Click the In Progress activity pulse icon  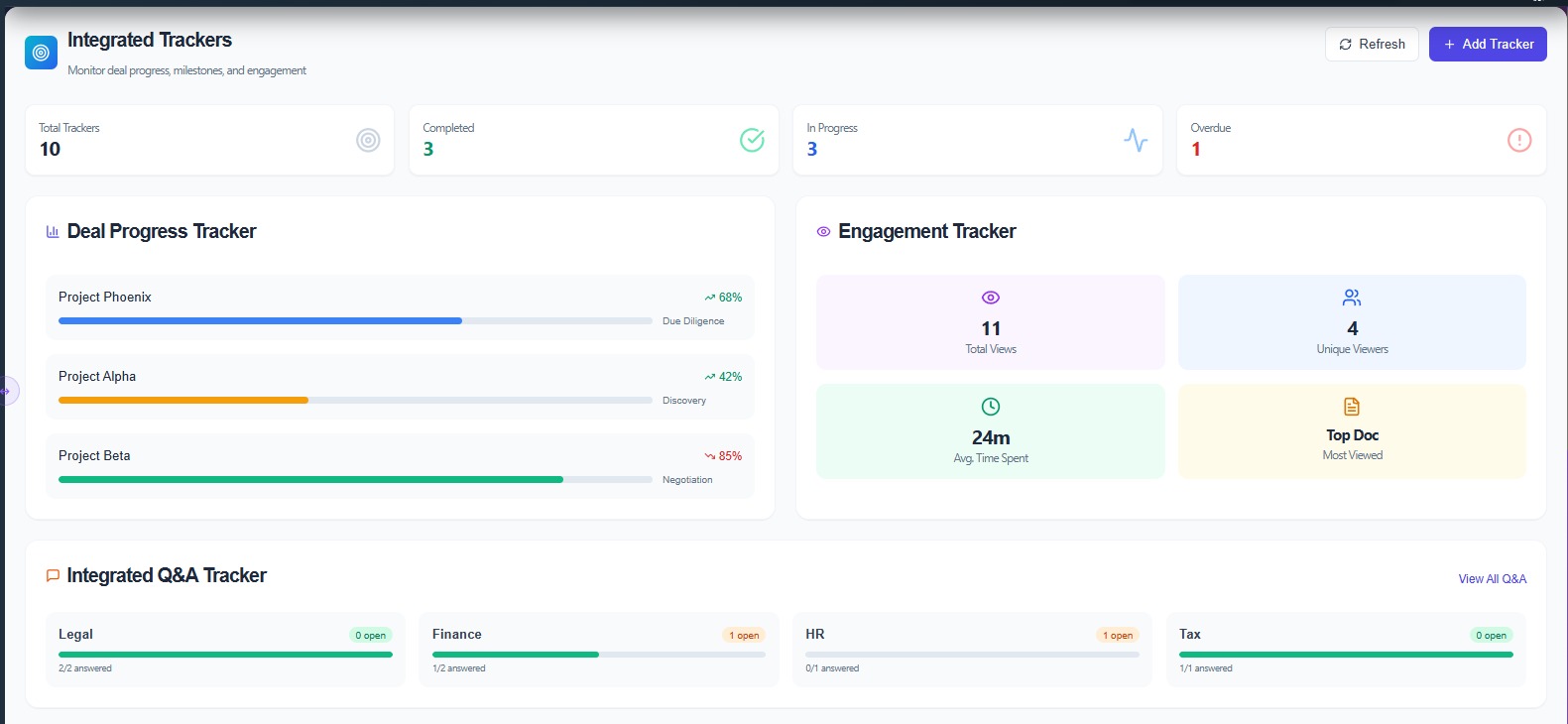point(1136,141)
